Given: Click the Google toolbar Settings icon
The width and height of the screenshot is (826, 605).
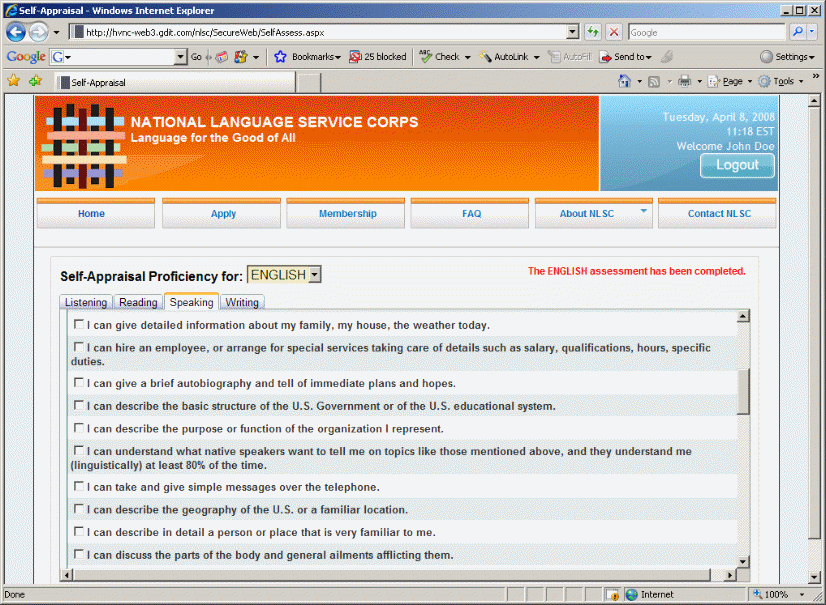Looking at the screenshot, I should [766, 56].
